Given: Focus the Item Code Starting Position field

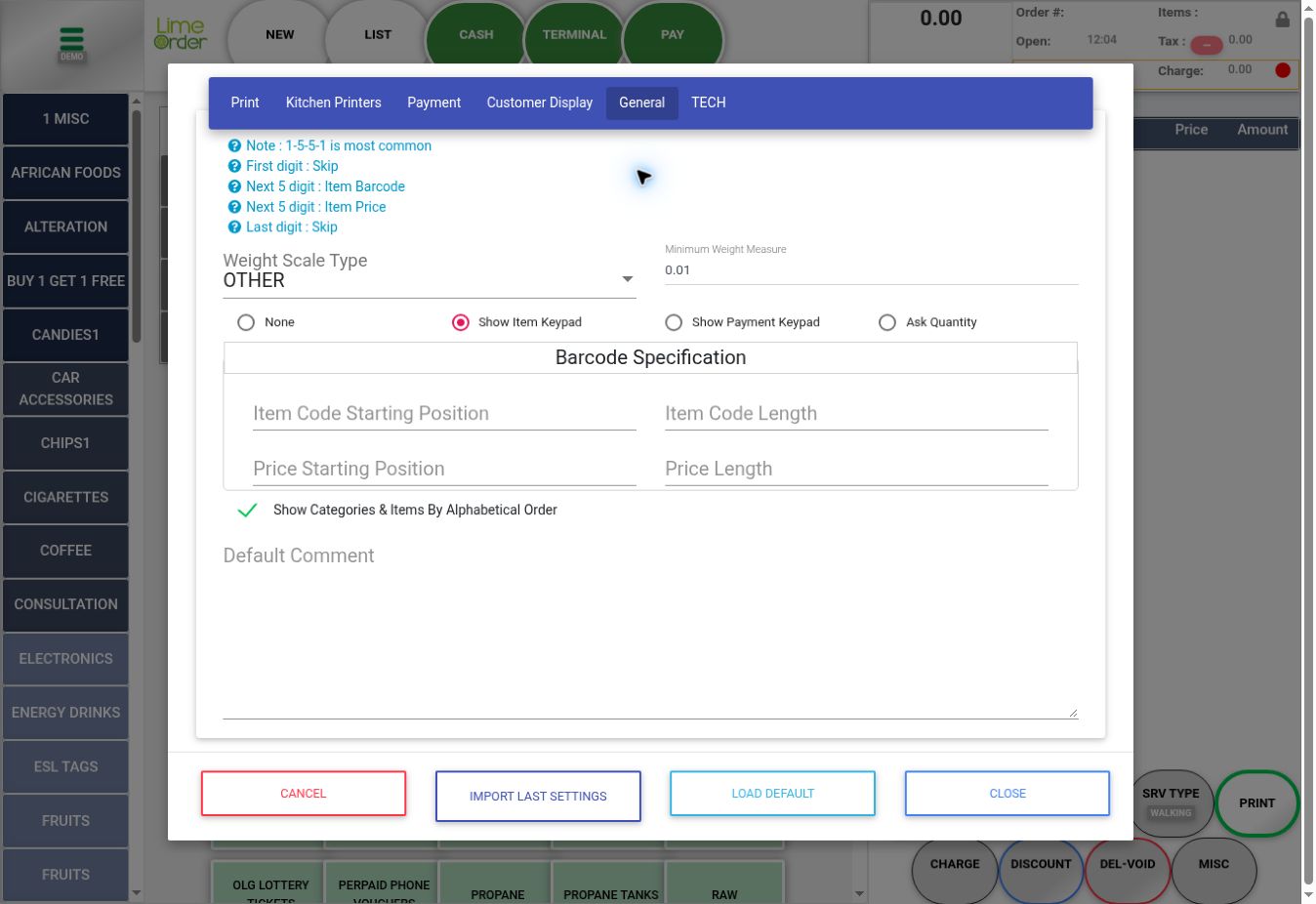Looking at the screenshot, I should pos(445,414).
